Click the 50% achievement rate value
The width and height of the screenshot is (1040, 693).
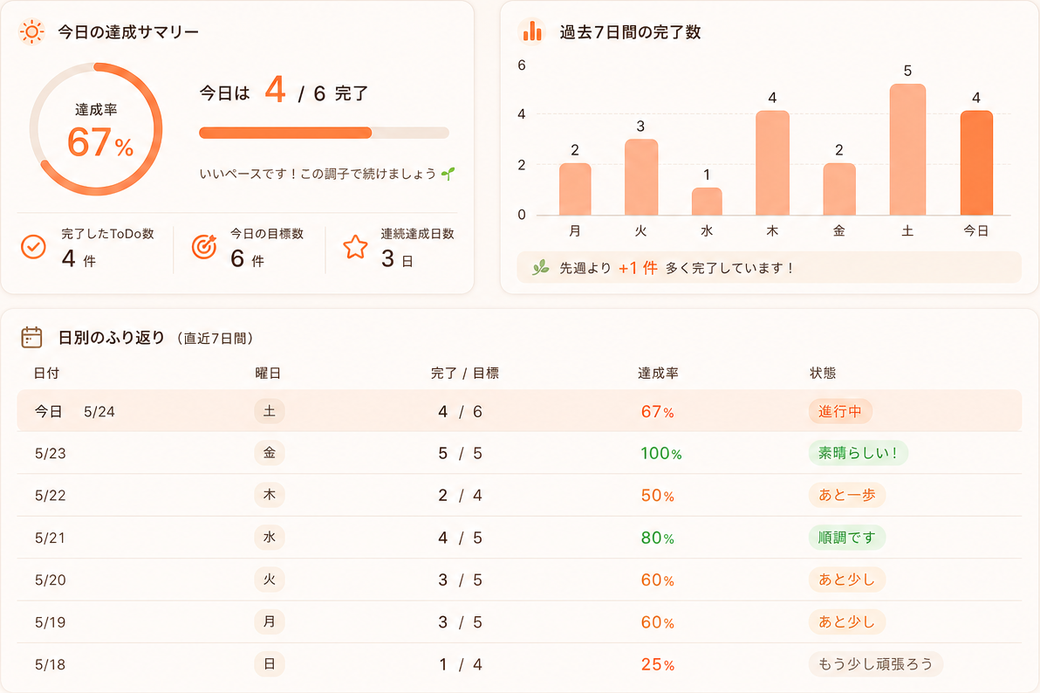(657, 495)
